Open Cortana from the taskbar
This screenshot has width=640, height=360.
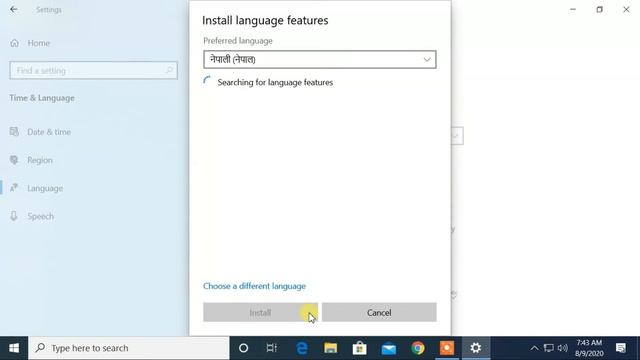click(x=244, y=348)
